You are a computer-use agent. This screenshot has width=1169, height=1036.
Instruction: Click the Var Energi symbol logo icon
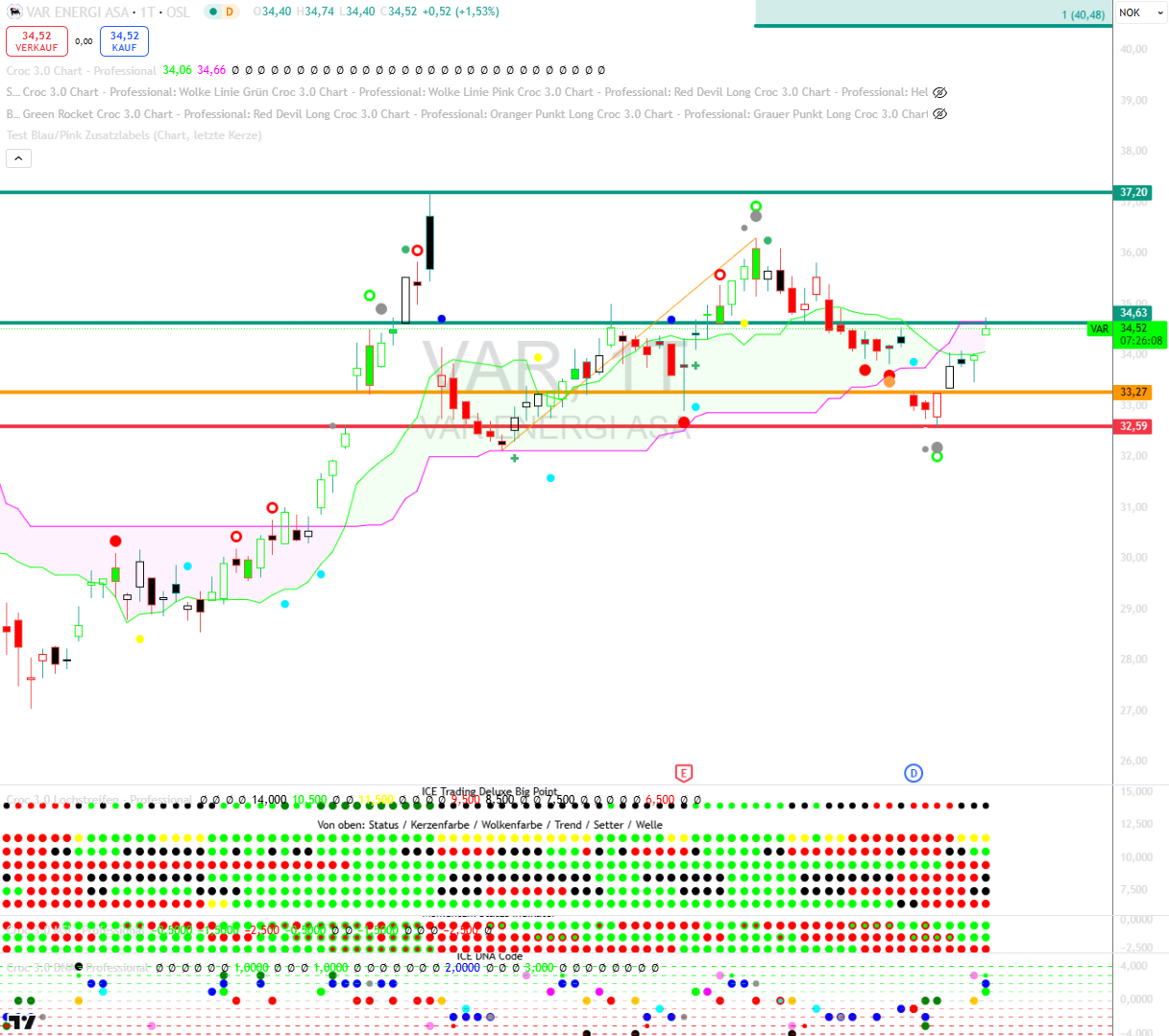[x=13, y=12]
